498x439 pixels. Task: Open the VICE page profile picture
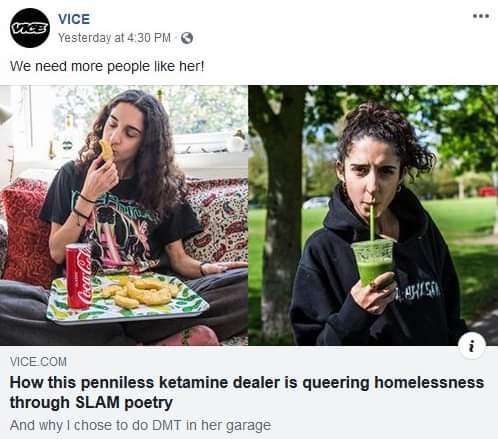(30, 28)
